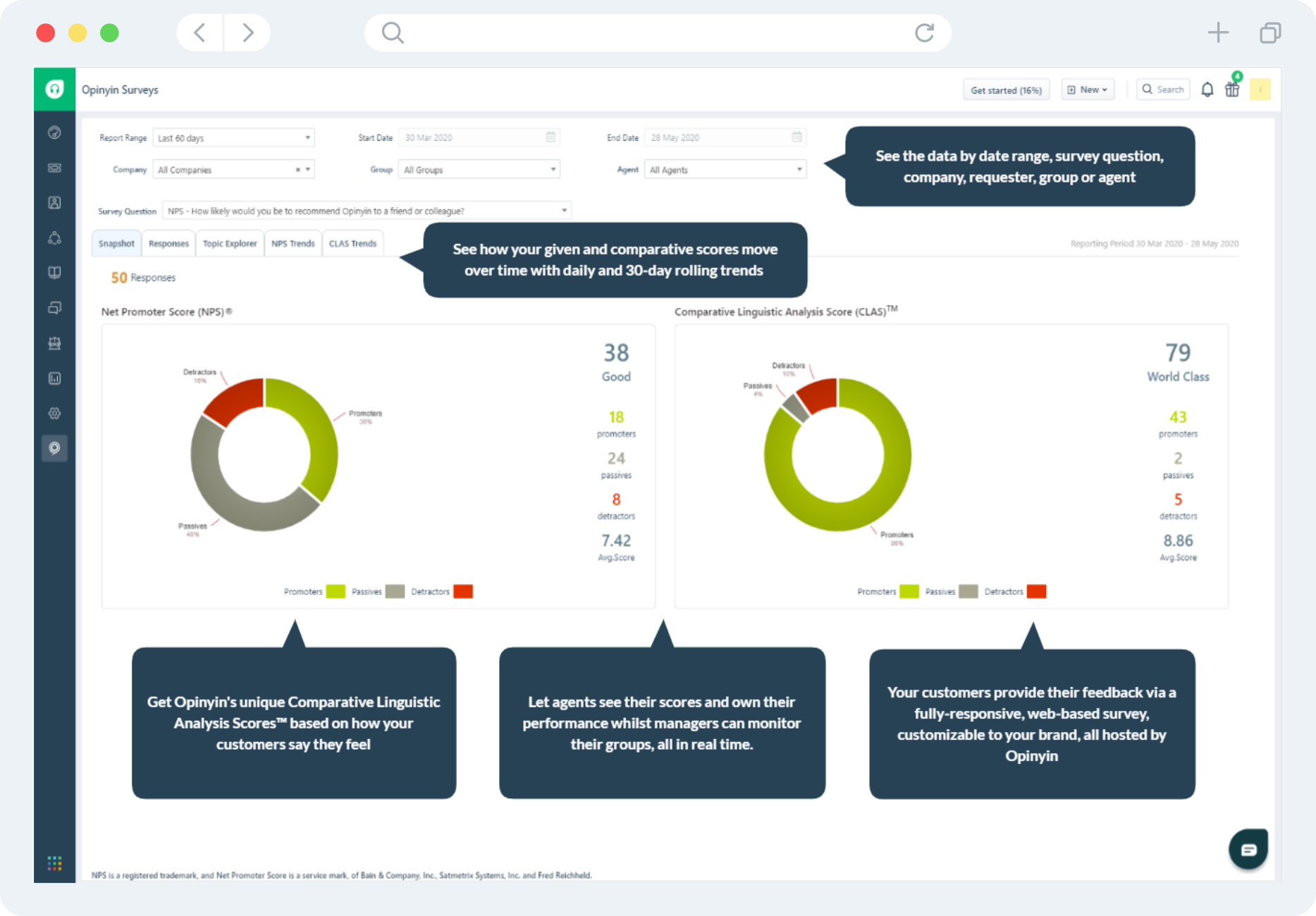Click the browser address bar
1316x916 pixels.
(658, 32)
